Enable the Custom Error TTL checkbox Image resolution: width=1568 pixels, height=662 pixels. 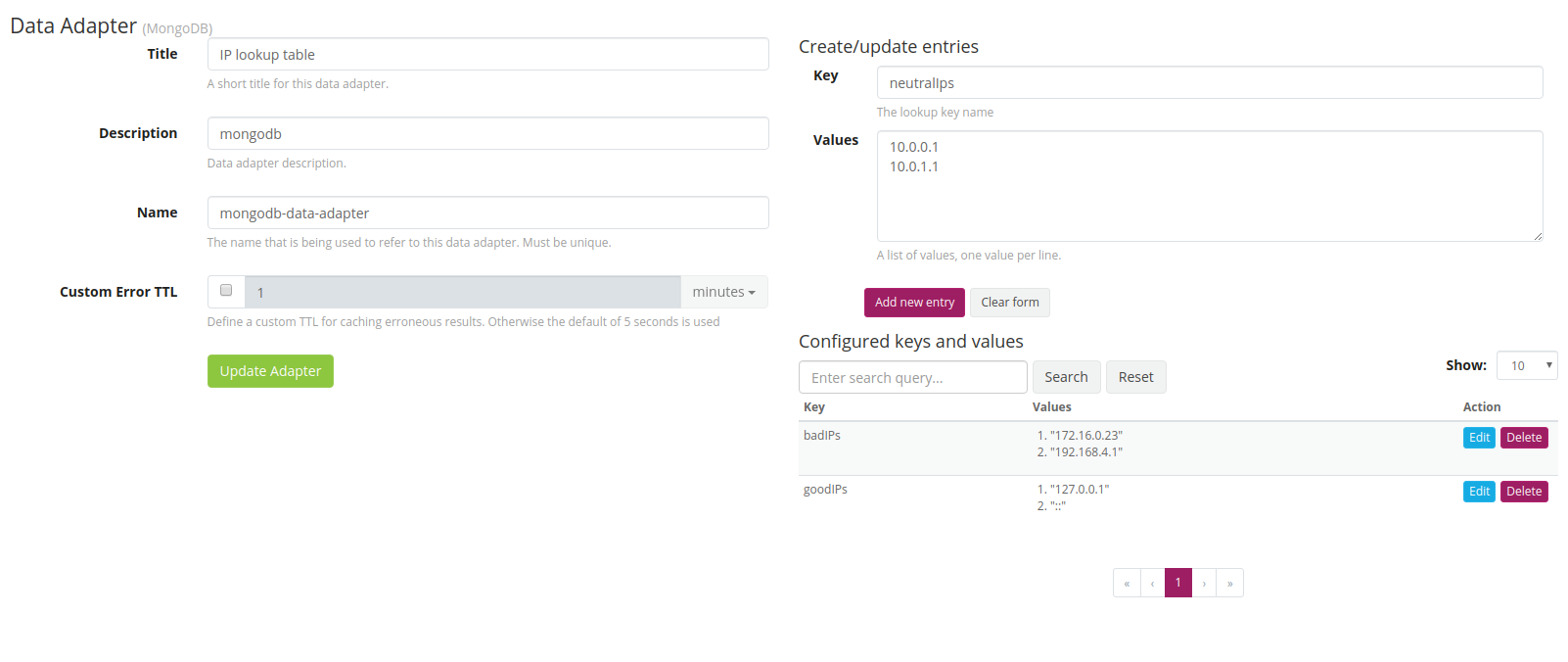(225, 291)
